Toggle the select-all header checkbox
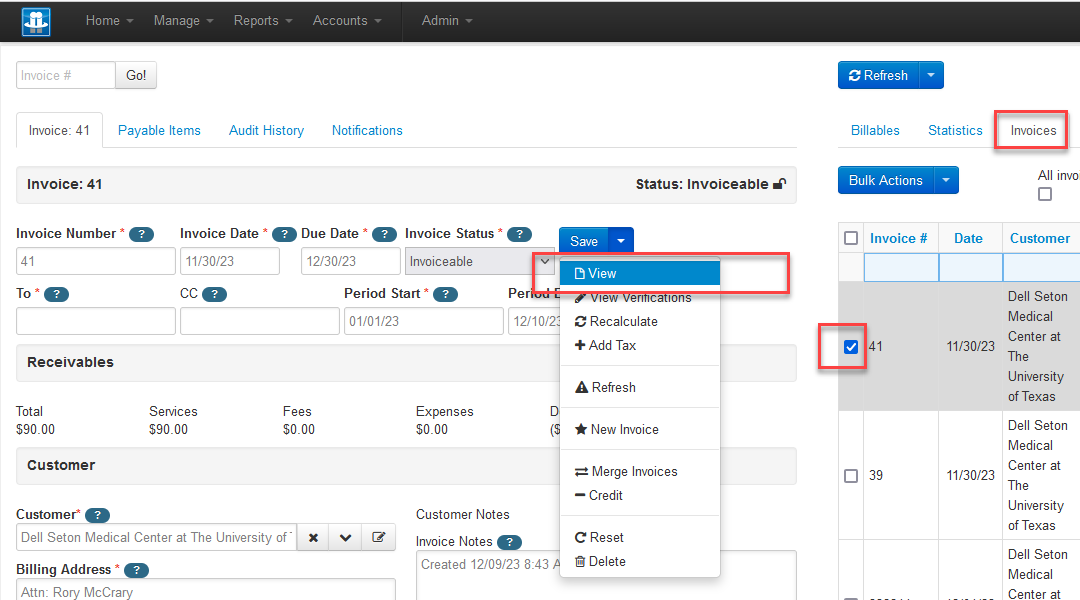The image size is (1080, 600). (x=851, y=238)
